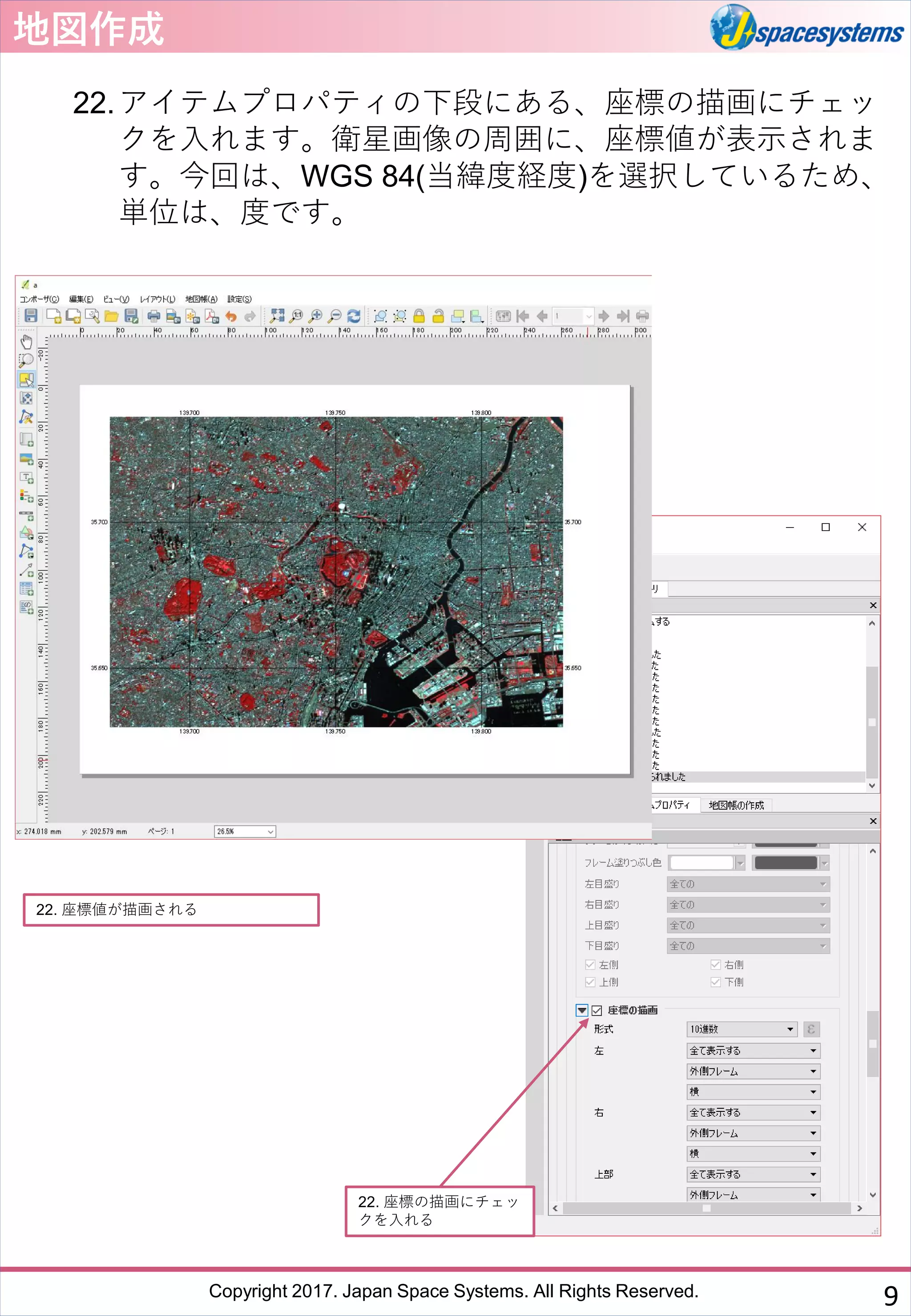The image size is (911, 1316).
Task: Click the フレーム塗りつぶし色 white color swatch
Action: coord(701,863)
